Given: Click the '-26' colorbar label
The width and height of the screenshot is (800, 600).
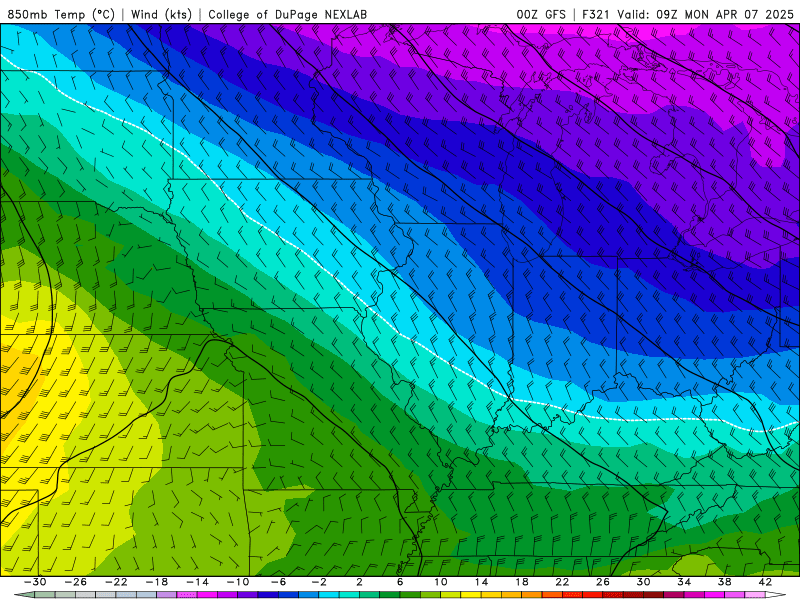Looking at the screenshot, I should [x=76, y=582].
